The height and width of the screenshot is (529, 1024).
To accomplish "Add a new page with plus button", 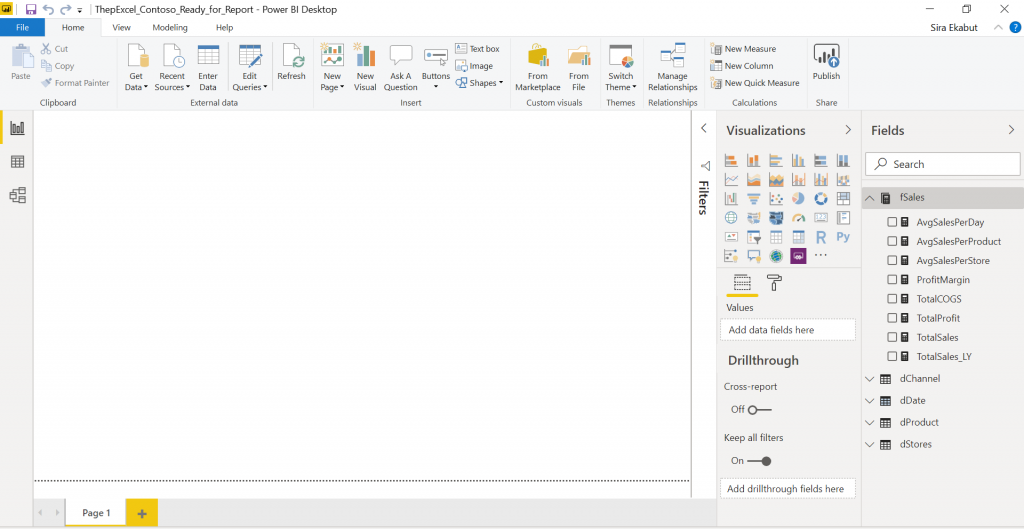I will (x=142, y=513).
